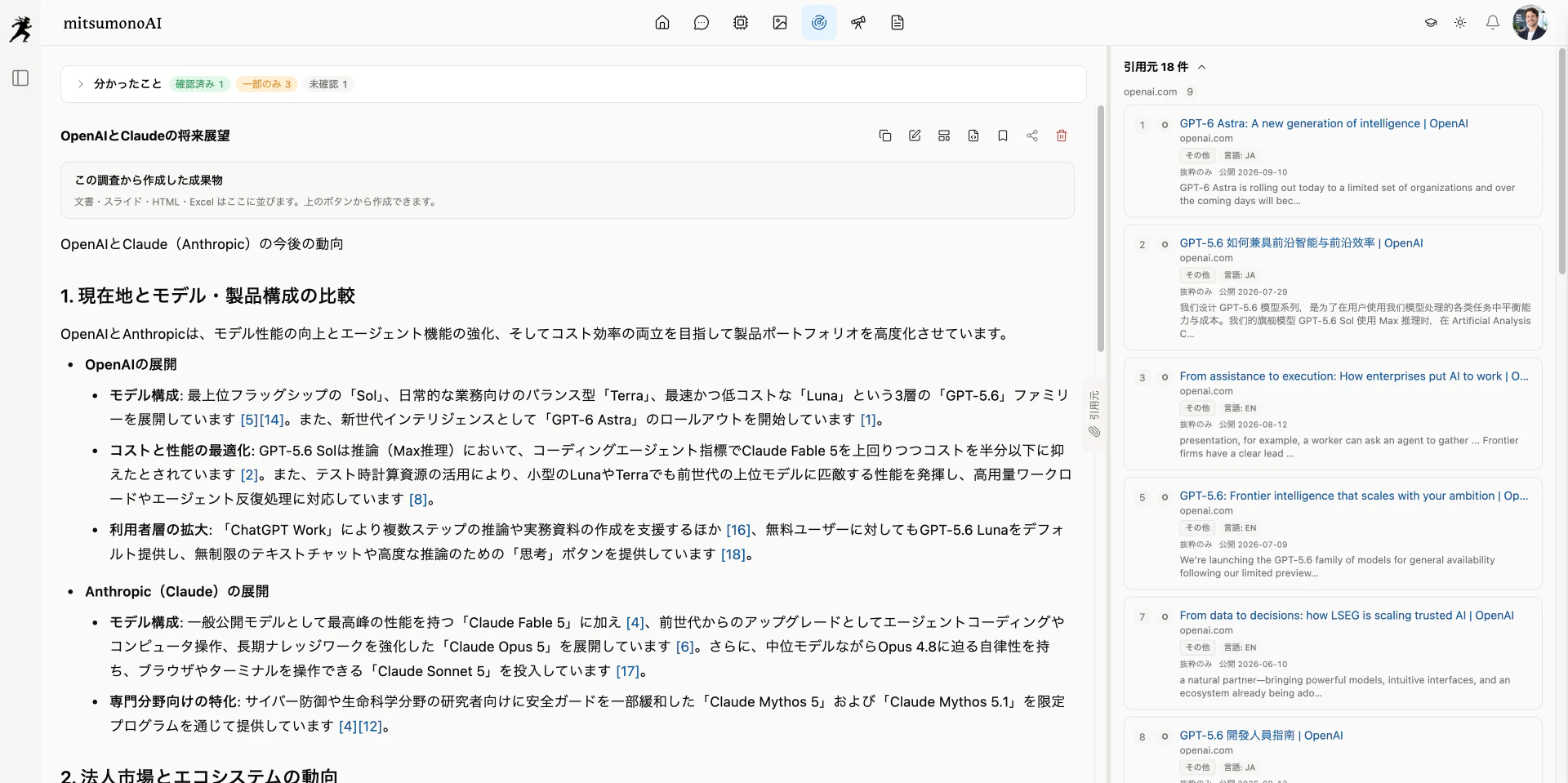Viewport: 1568px width, 783px height.
Task: Toggle the sun light/dark theme icon
Action: point(1460,23)
